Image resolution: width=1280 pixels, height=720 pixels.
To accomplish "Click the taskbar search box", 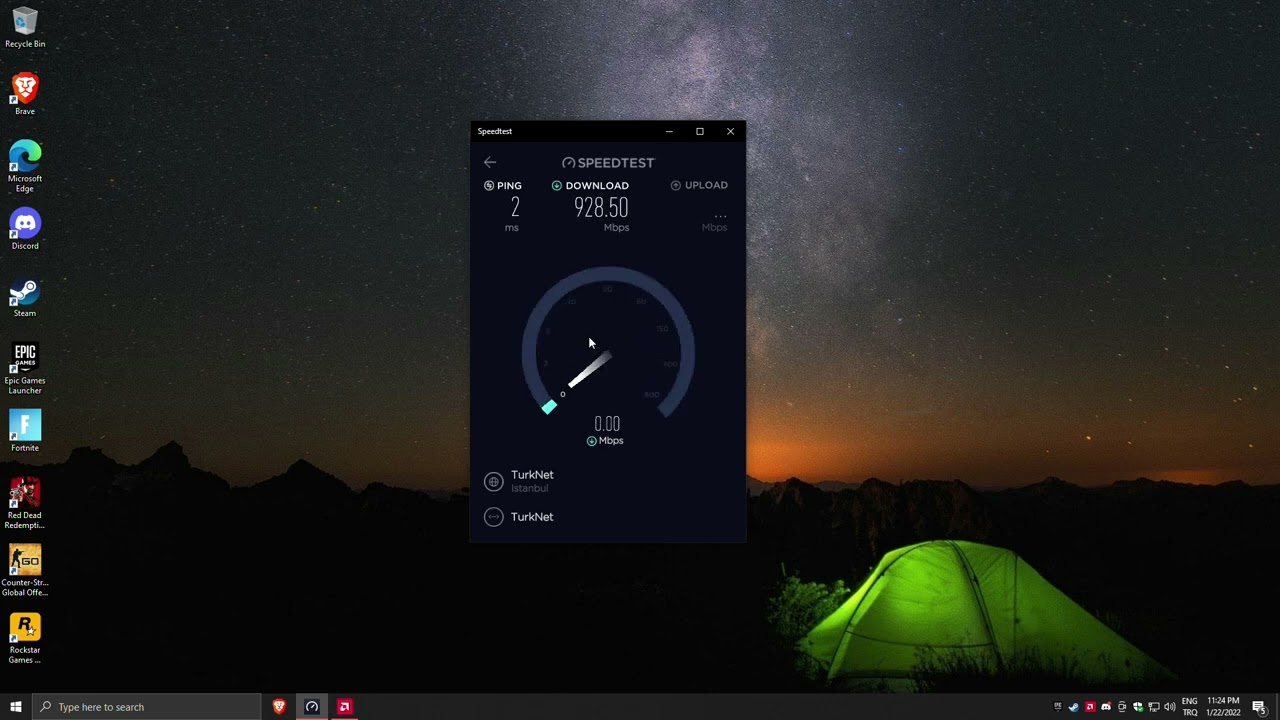I will tap(147, 707).
